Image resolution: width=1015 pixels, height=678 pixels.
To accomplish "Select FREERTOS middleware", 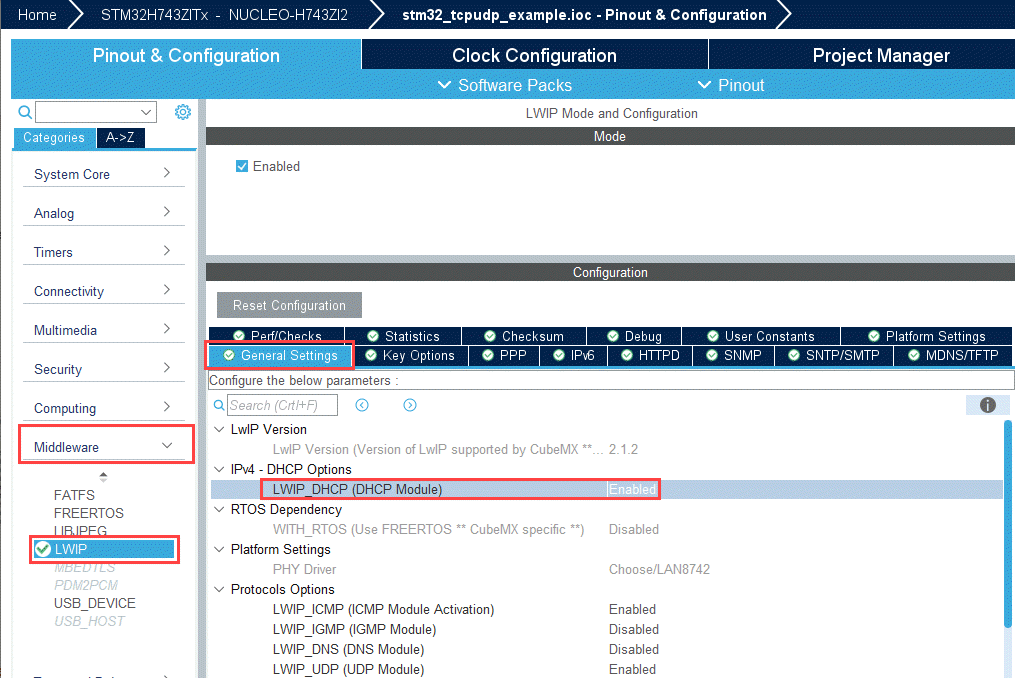I will point(89,513).
